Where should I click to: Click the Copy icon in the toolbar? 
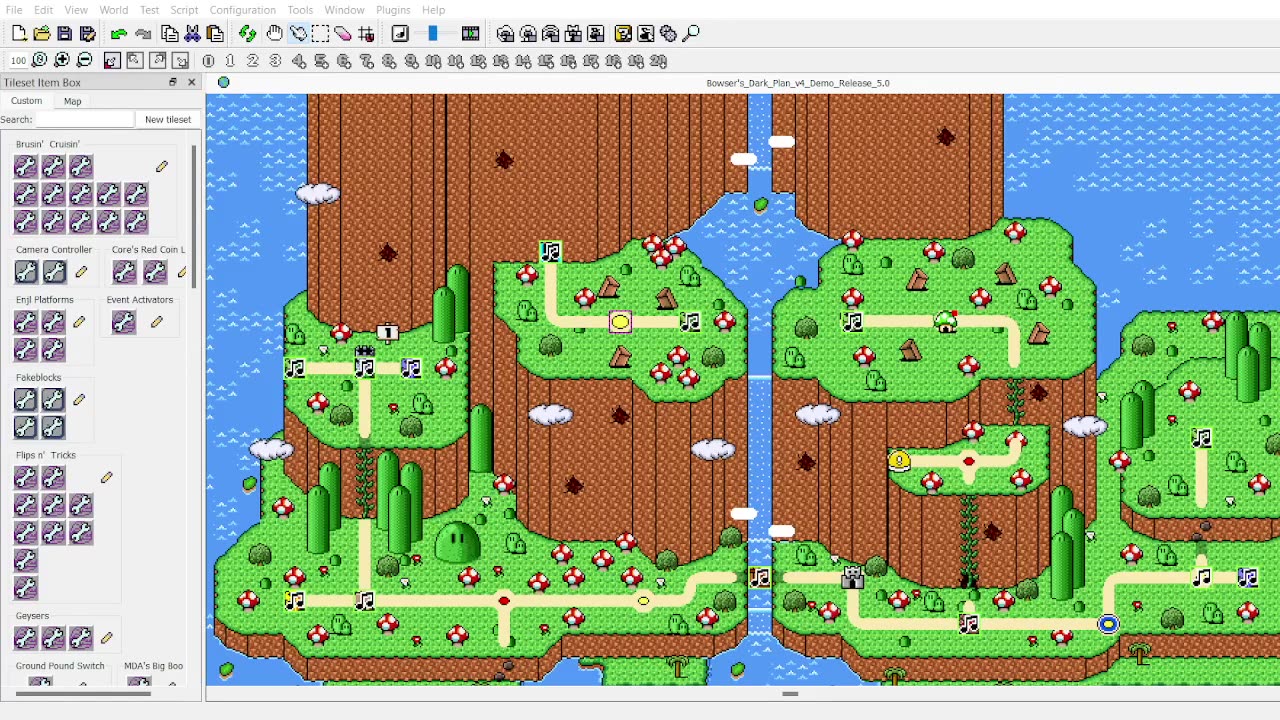tap(170, 34)
